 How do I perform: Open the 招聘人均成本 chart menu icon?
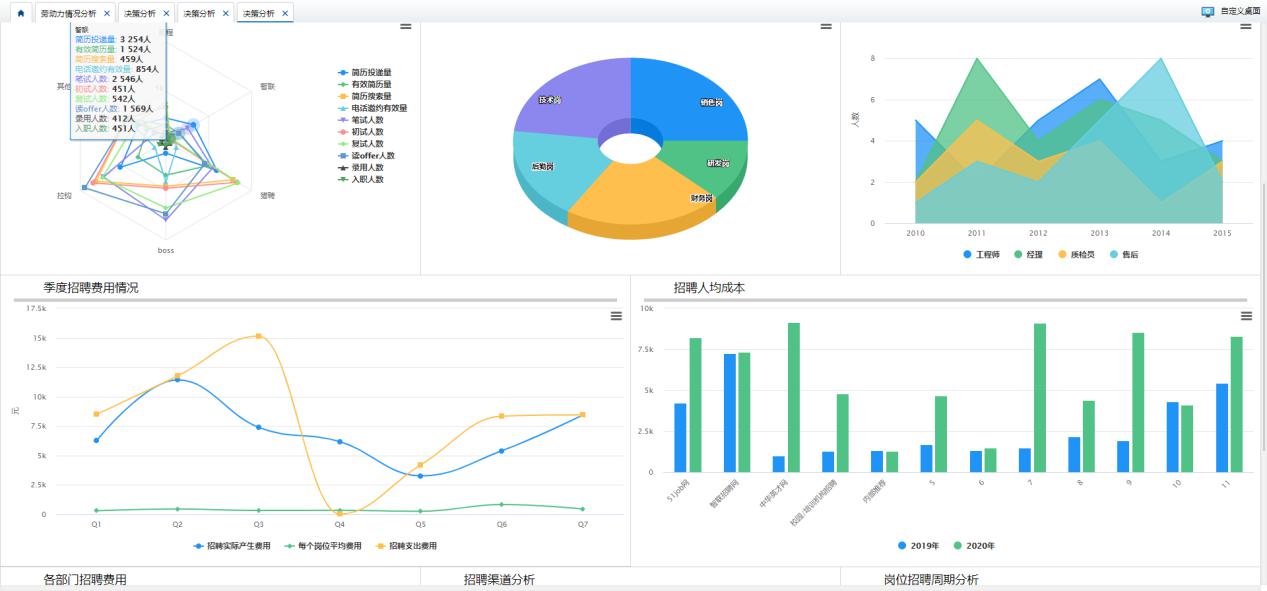tap(1246, 316)
